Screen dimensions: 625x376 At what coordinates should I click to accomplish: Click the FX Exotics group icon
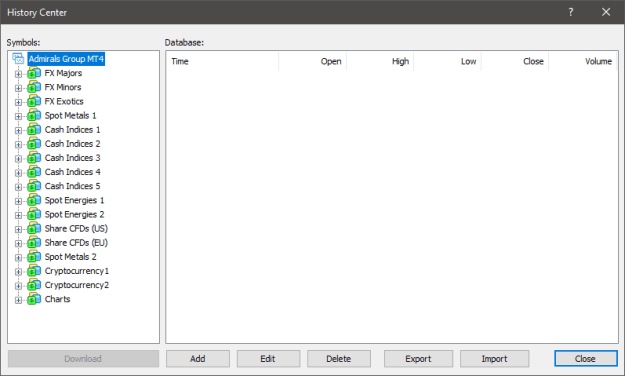pyautogui.click(x=34, y=101)
